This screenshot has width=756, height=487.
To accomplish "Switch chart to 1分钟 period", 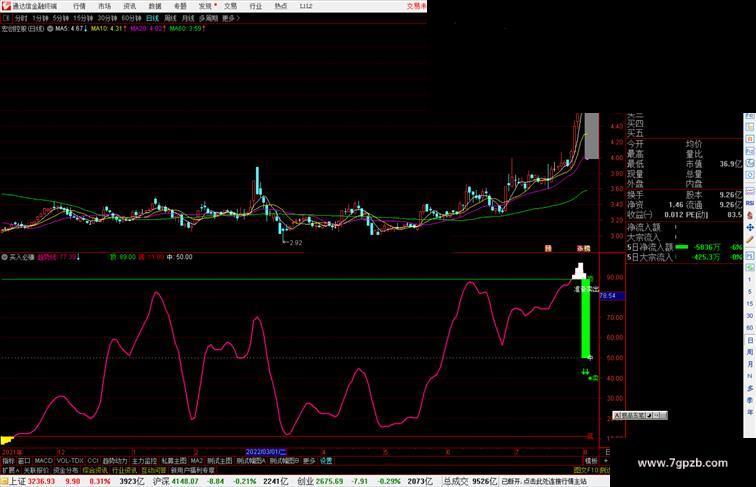I will [40, 18].
